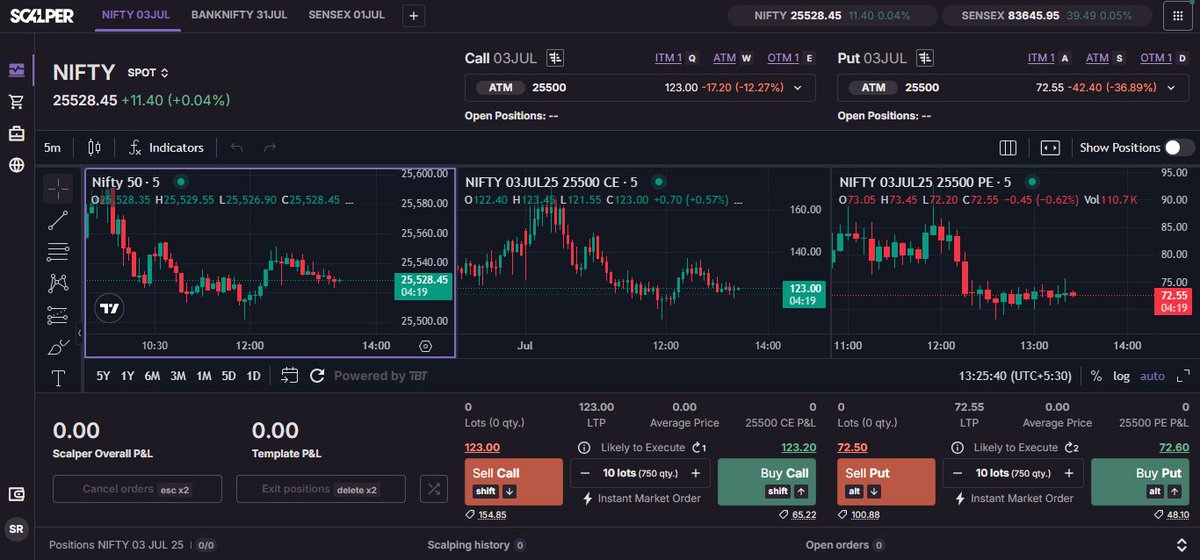Click the sync-charts arrows icon beside Show Positions
Screen dimensions: 1200x560
point(1050,147)
